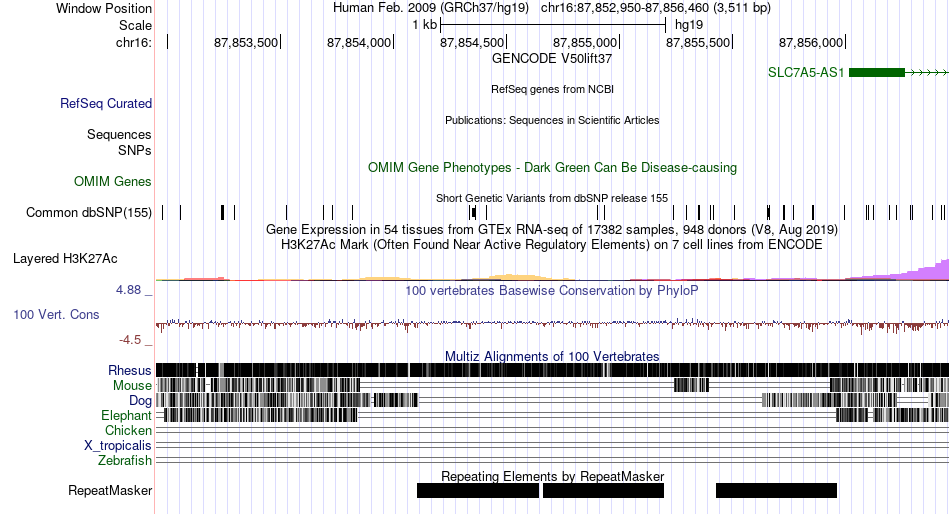Screen dimensions: 950x514
Task: Click the PhyloP conservation signal graph
Action: (552, 325)
